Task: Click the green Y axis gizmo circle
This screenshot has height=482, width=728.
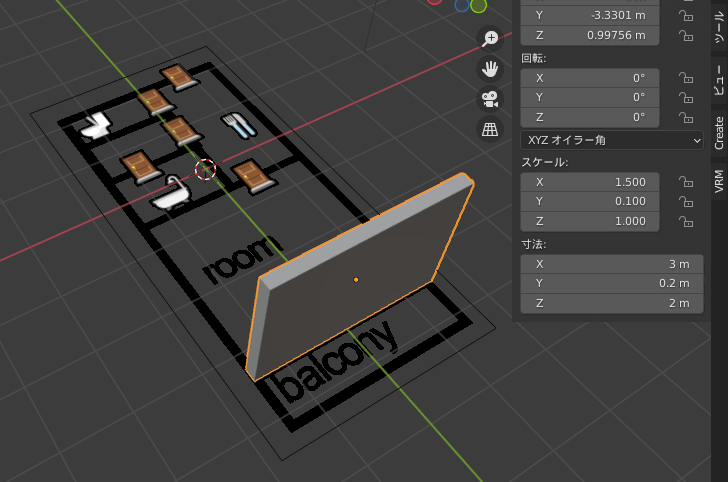Action: pyautogui.click(x=479, y=5)
